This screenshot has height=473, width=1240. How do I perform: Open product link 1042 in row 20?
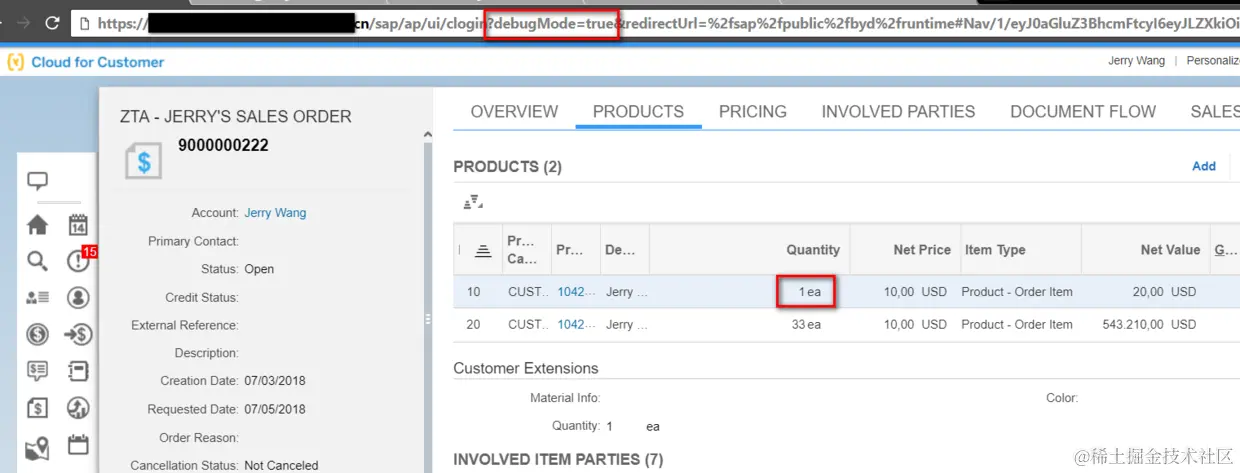[x=576, y=324]
